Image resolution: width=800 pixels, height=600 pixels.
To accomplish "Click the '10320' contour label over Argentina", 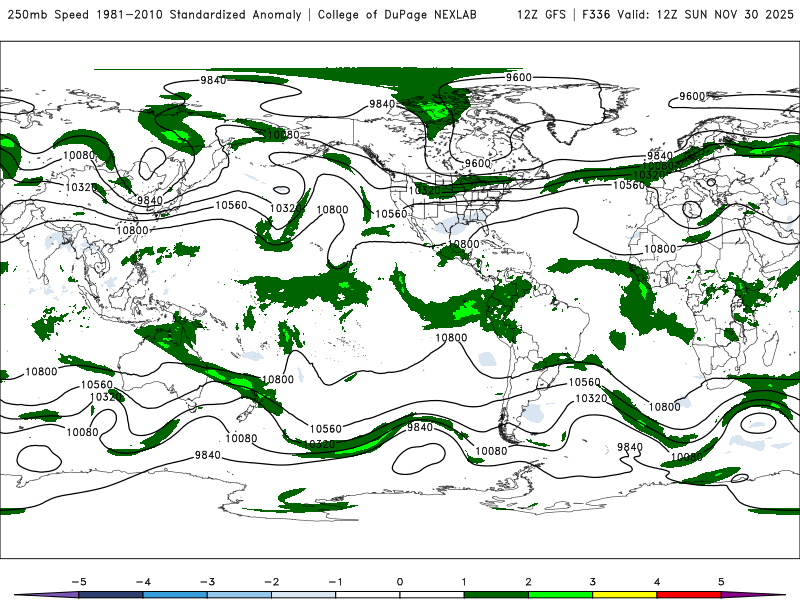I will pos(591,398).
